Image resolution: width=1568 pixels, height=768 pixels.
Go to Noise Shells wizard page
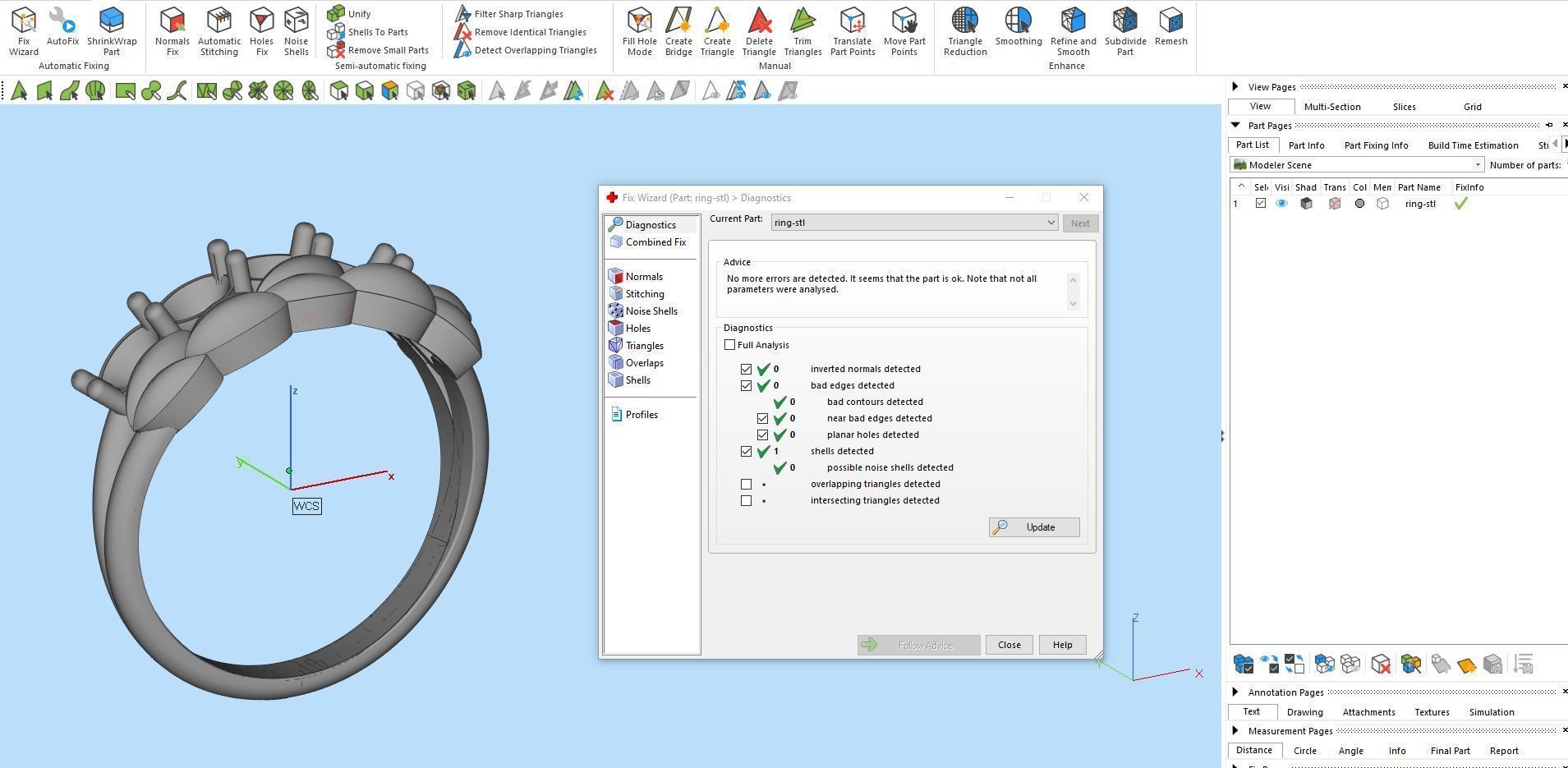pyautogui.click(x=643, y=311)
